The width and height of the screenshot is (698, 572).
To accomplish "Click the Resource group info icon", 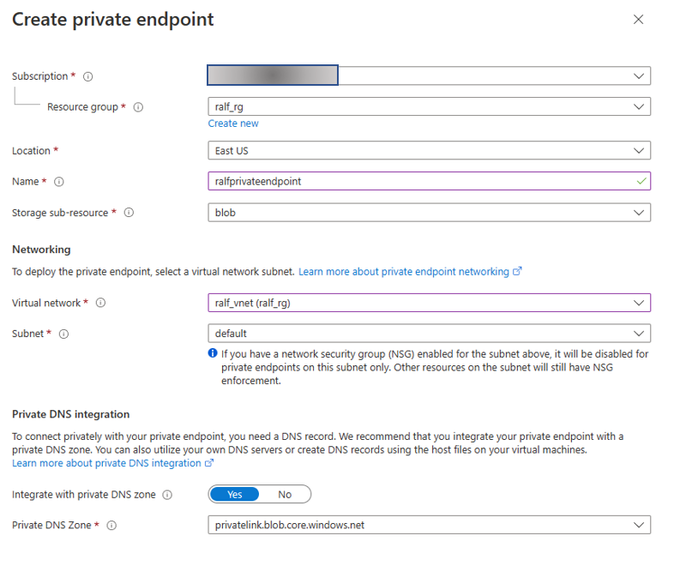I will pos(138,107).
